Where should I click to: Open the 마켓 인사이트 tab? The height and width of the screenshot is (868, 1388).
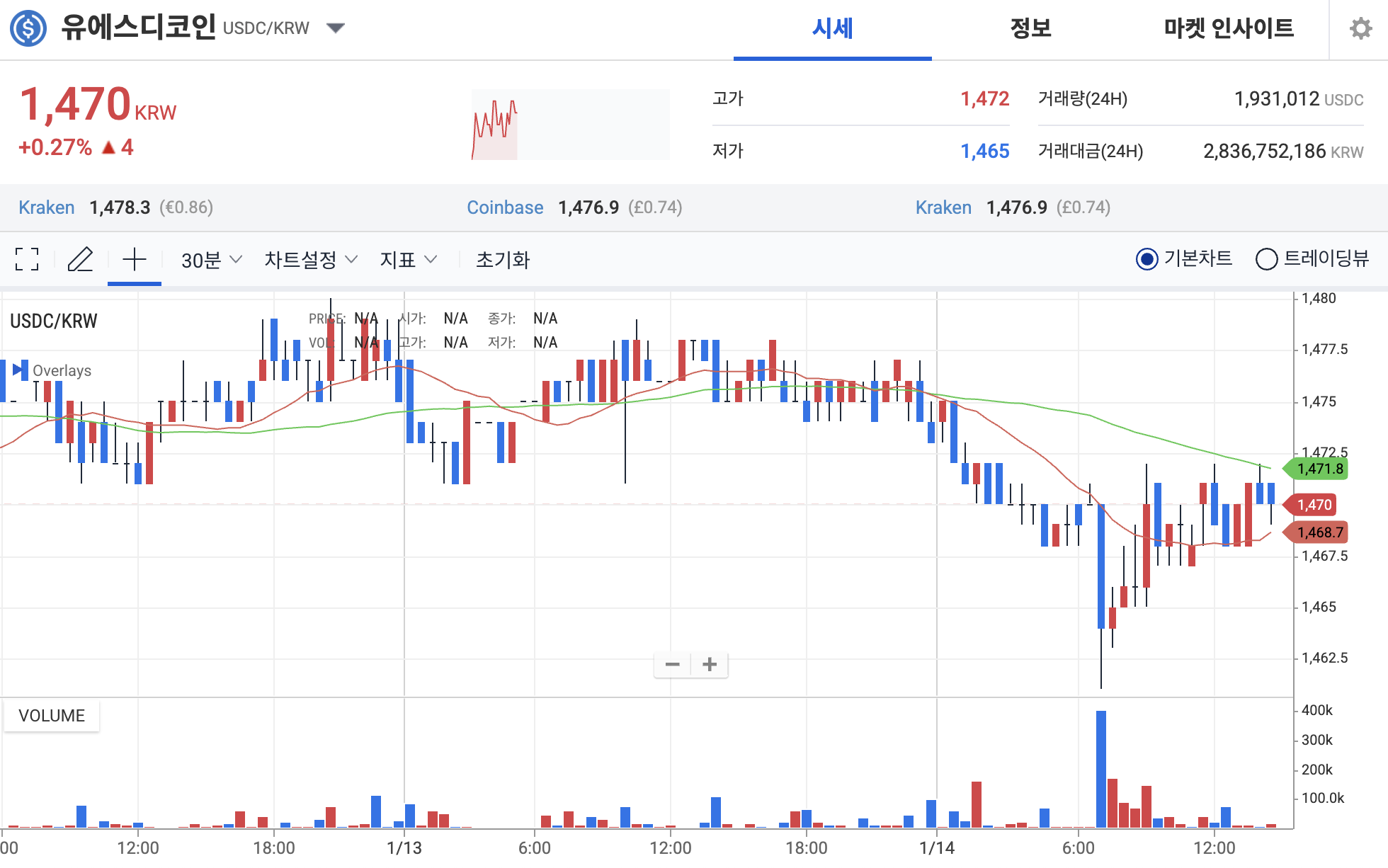1229,28
